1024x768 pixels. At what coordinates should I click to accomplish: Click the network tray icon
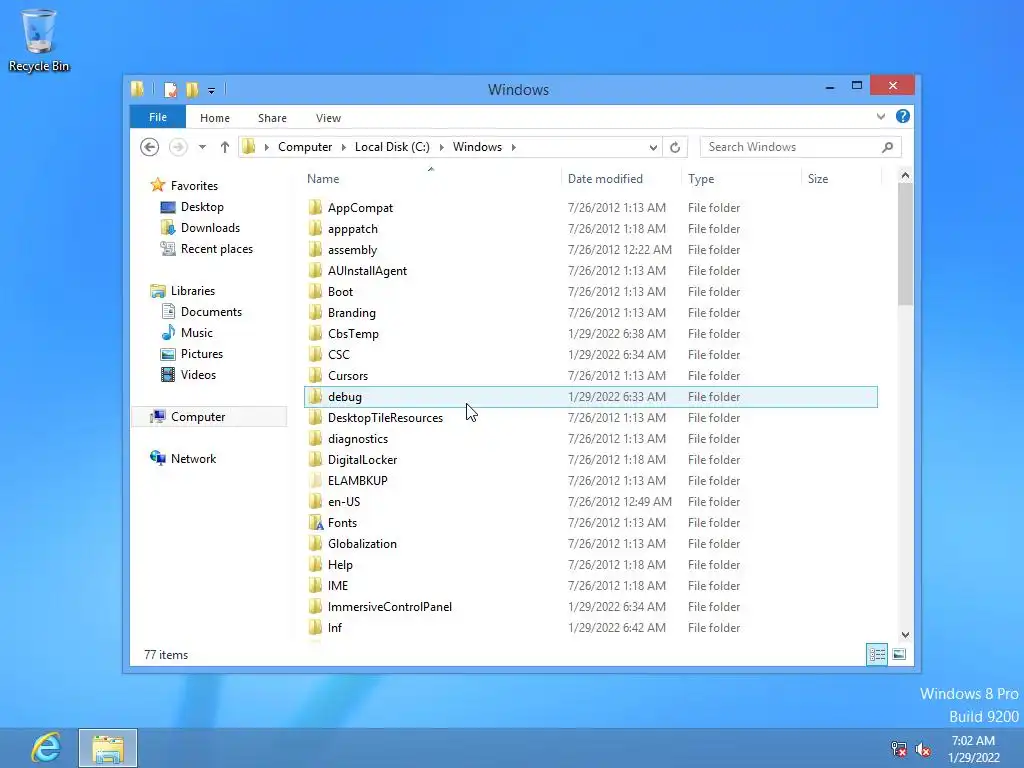pos(899,749)
